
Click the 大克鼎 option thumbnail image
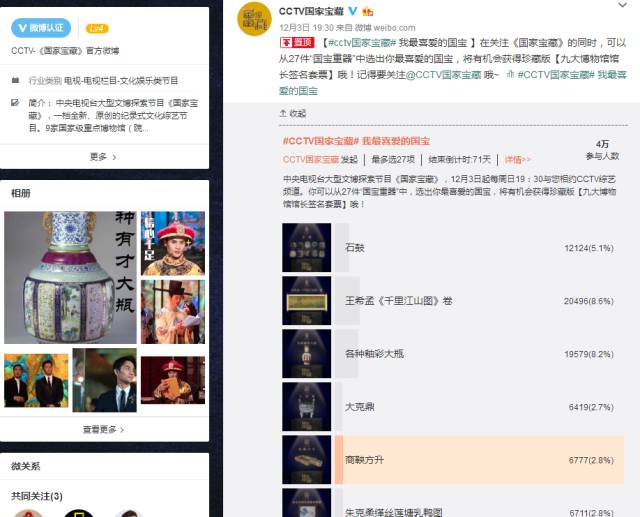[x=307, y=407]
